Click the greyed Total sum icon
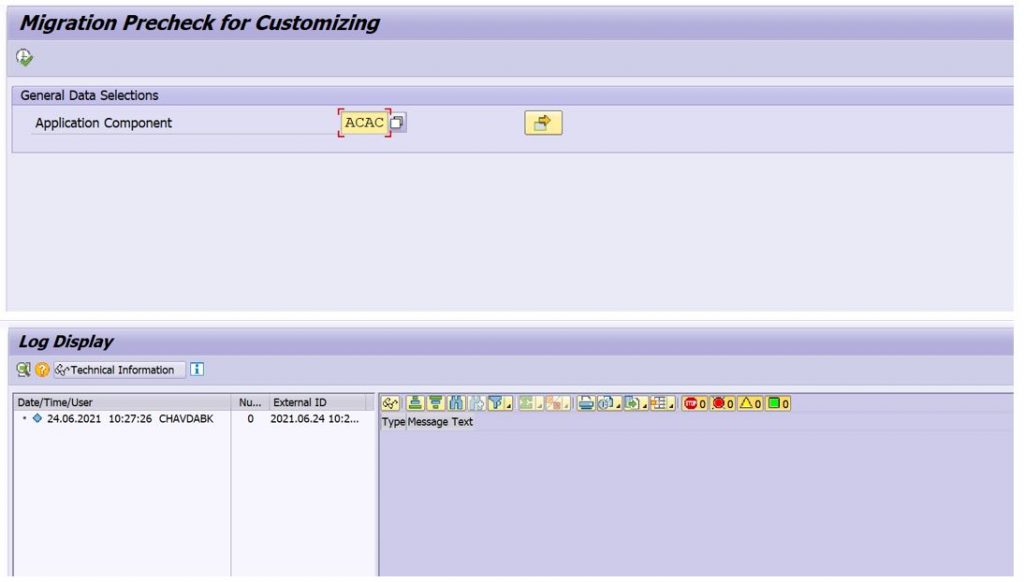 (x=526, y=404)
